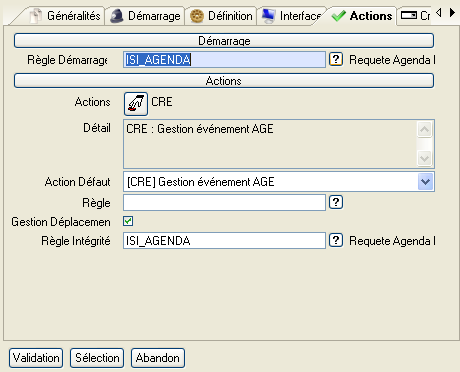Open lookup help for Règle Intégrité

pos(336,240)
